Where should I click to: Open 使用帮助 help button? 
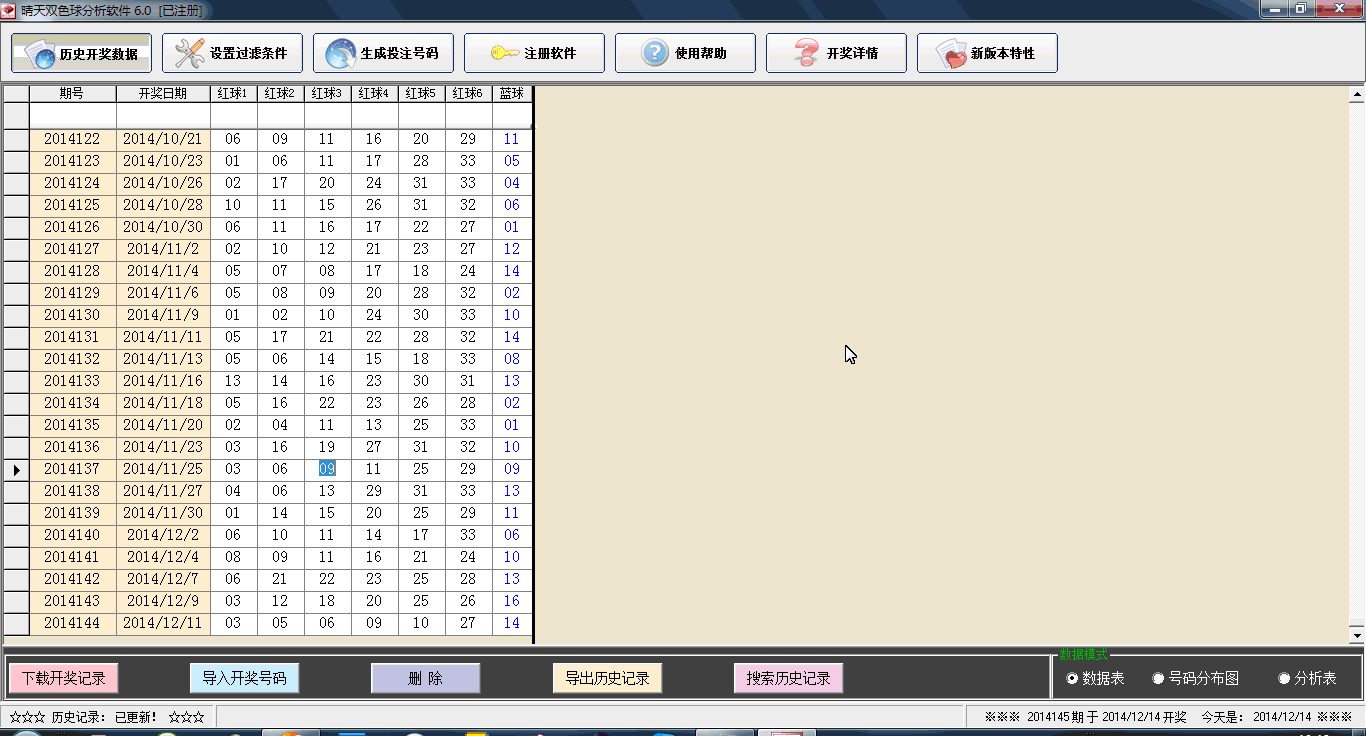tap(685, 53)
